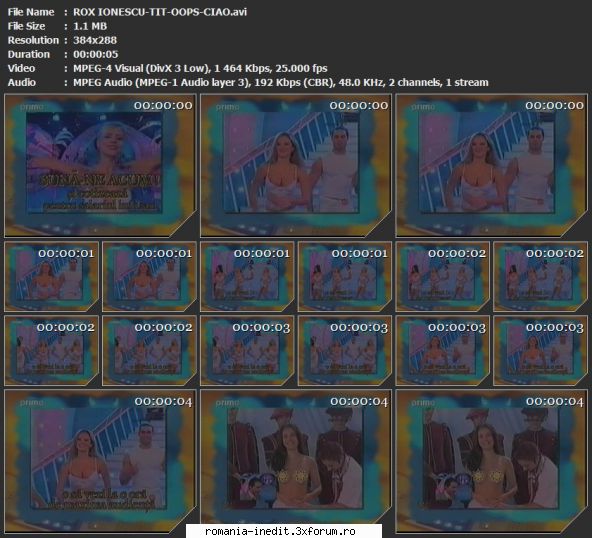Click the 1.1 MB file size value
Screen dimensions: 592x538
click(90, 26)
